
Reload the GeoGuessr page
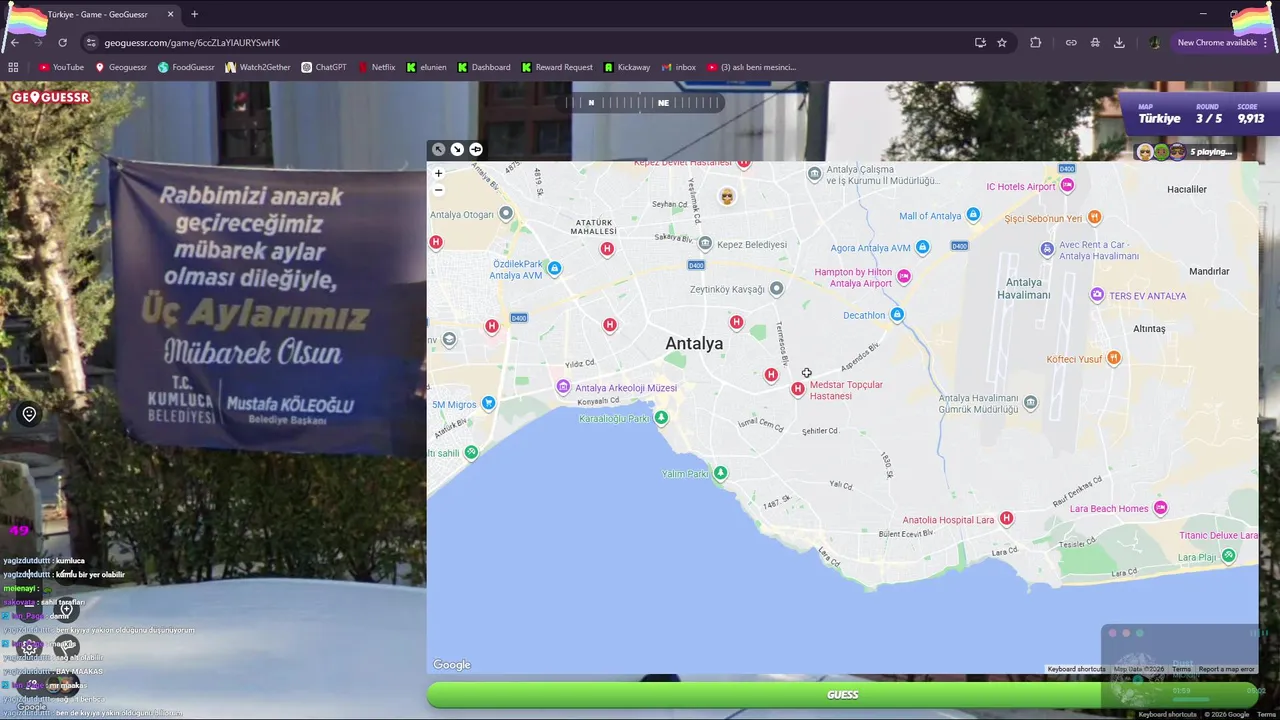point(62,42)
